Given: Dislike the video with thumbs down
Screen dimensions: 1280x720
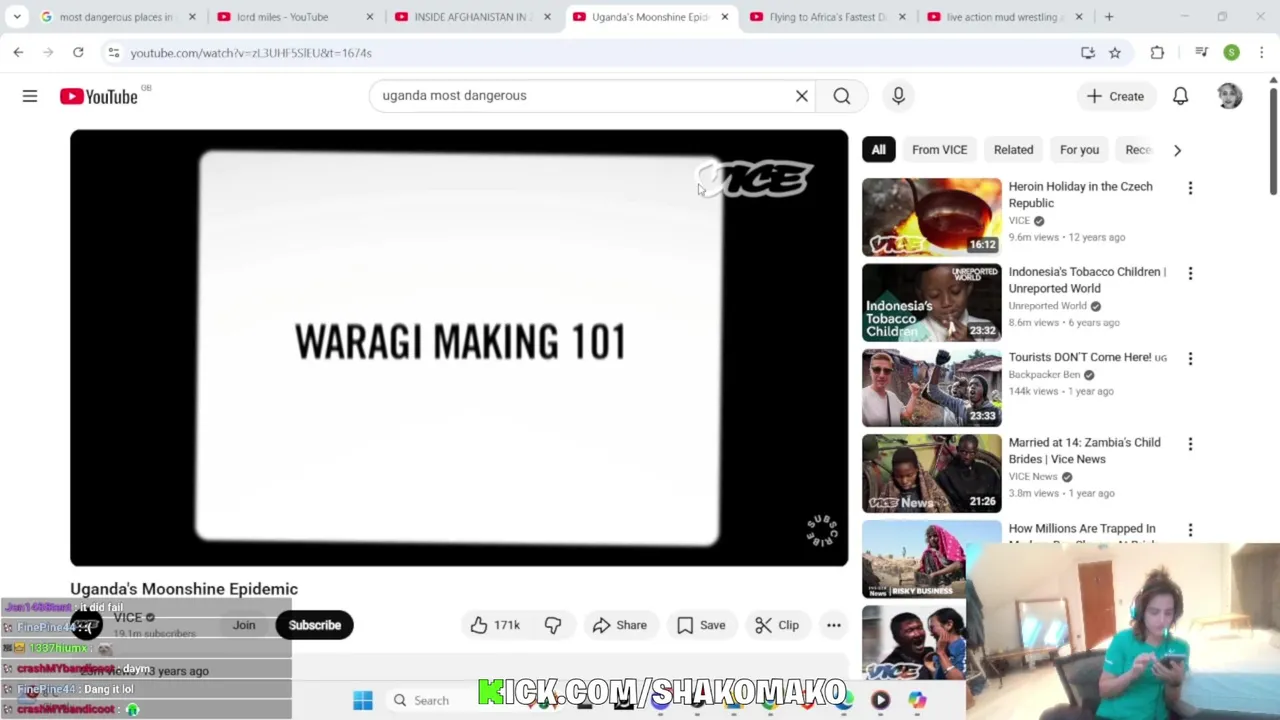Looking at the screenshot, I should [553, 625].
